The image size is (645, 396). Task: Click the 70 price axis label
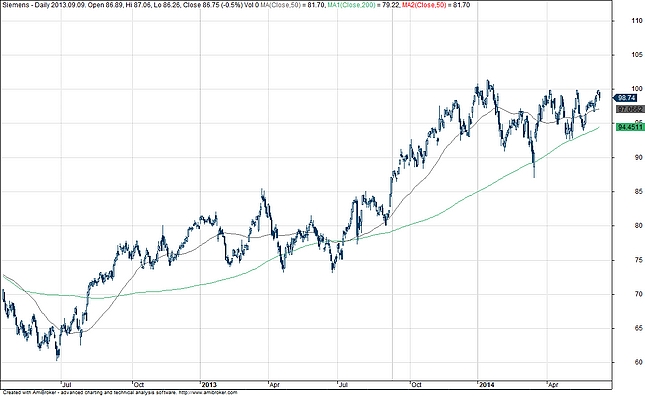point(638,294)
